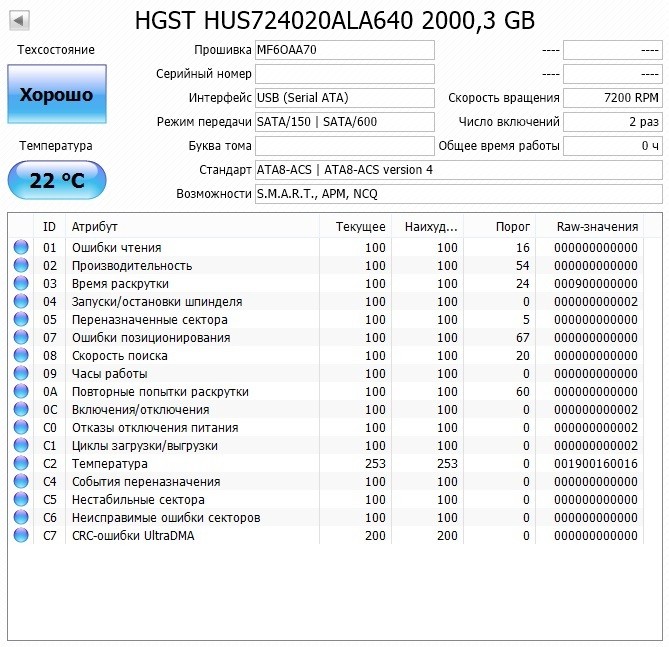Screen dimensions: 669x647
Task: Select the Температура attribute name in table
Action: [x=110, y=463]
